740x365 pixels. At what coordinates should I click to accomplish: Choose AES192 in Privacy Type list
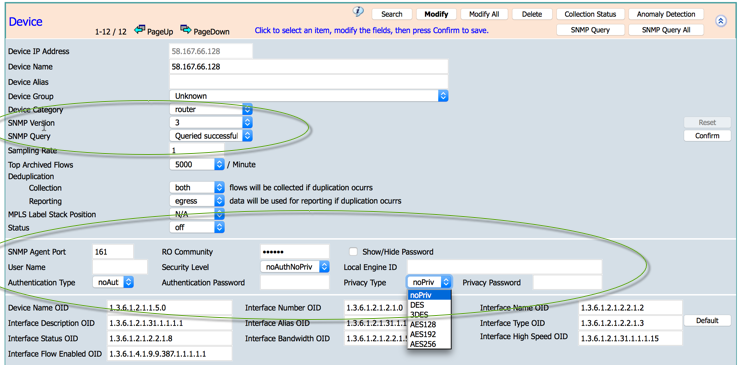pyautogui.click(x=429, y=334)
